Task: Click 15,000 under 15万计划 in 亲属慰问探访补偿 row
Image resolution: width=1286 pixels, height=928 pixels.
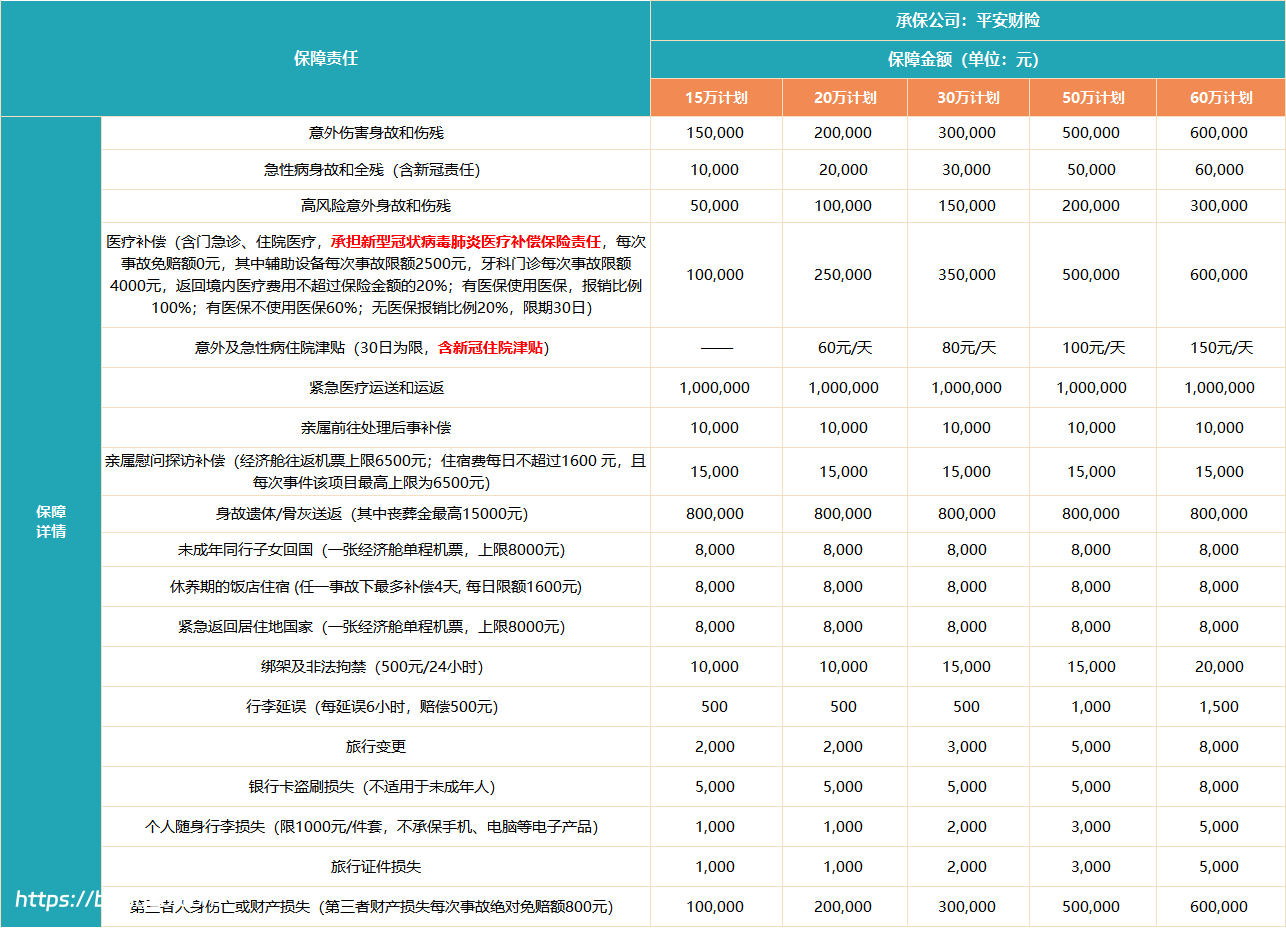Action: click(x=715, y=471)
